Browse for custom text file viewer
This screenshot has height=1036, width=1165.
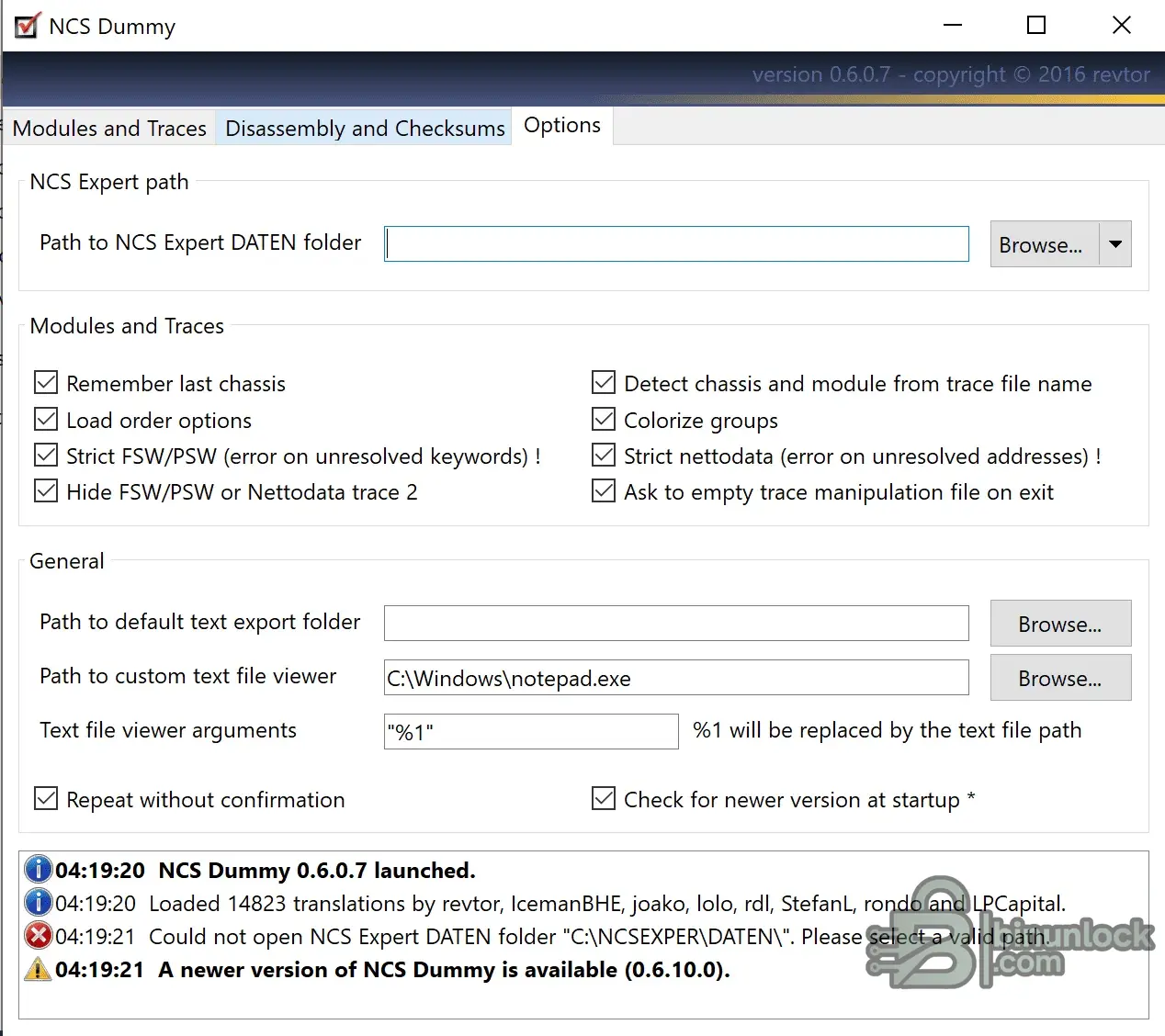(x=1060, y=678)
